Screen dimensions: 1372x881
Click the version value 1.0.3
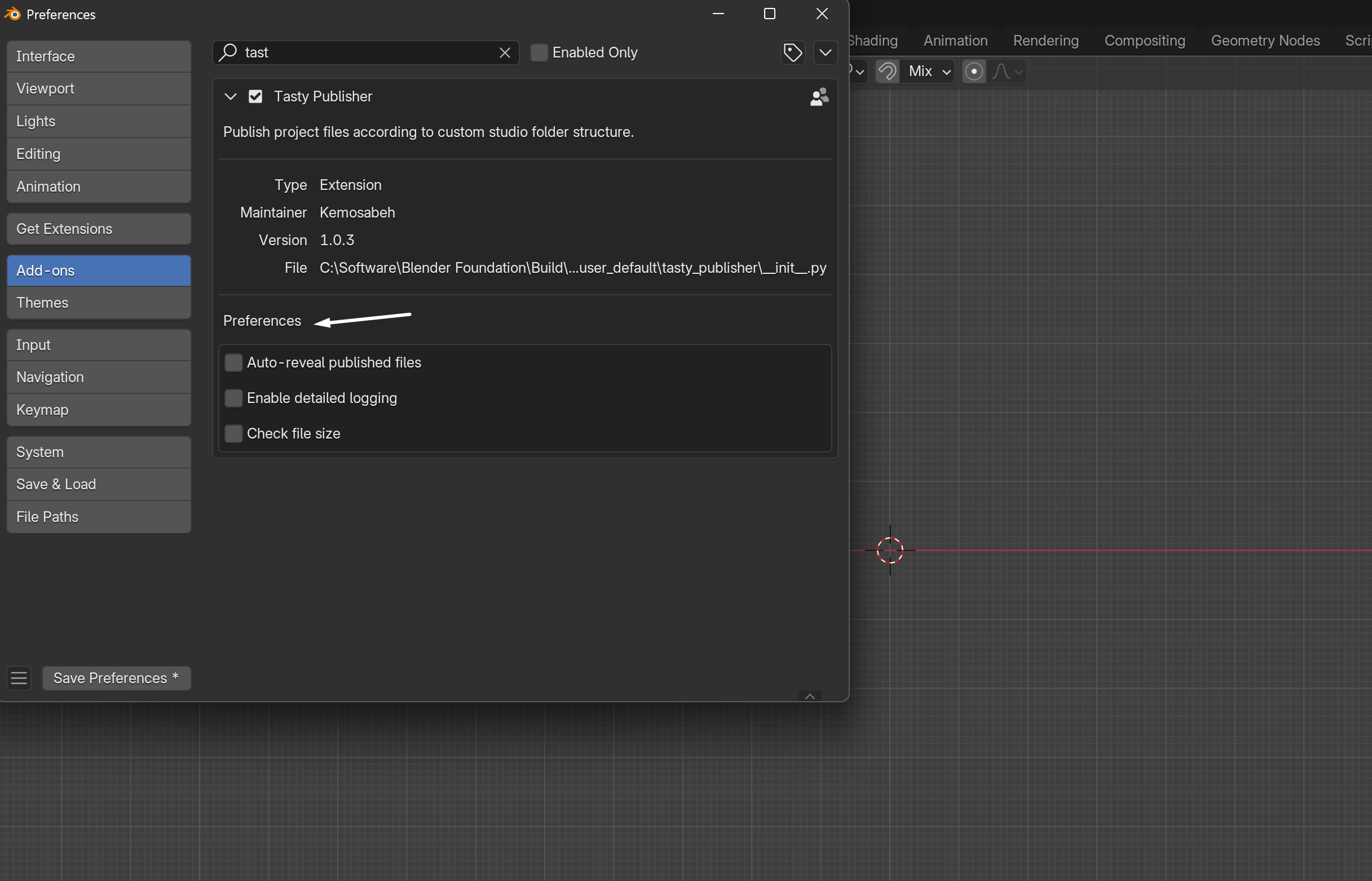[x=337, y=240]
